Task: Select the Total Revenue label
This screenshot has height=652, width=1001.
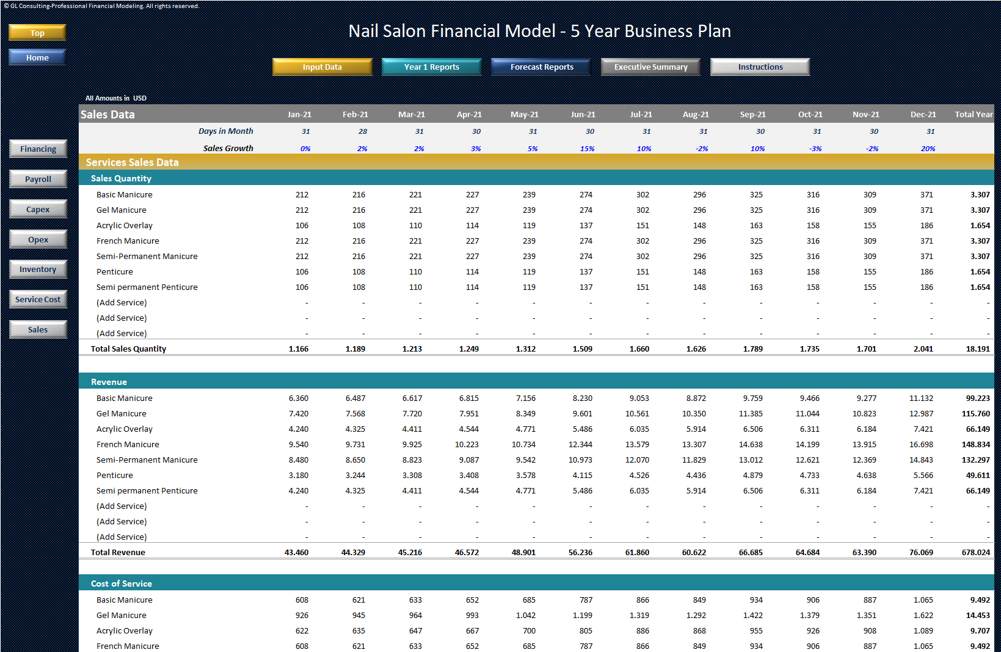Action: point(118,552)
